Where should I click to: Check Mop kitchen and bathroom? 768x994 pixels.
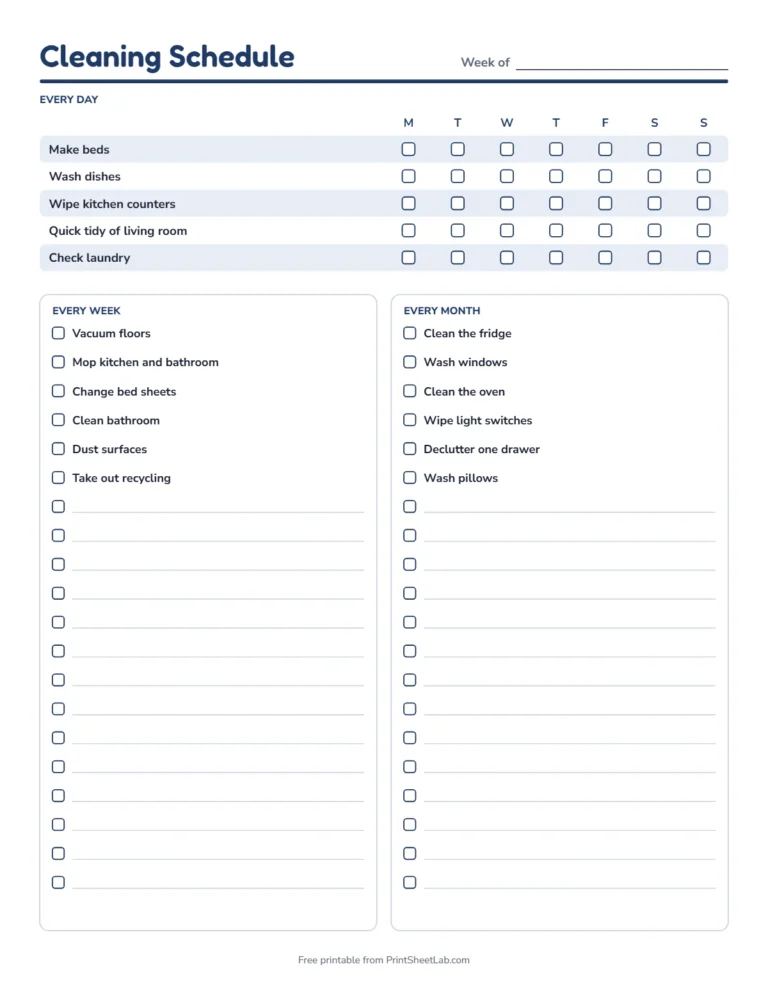point(58,362)
